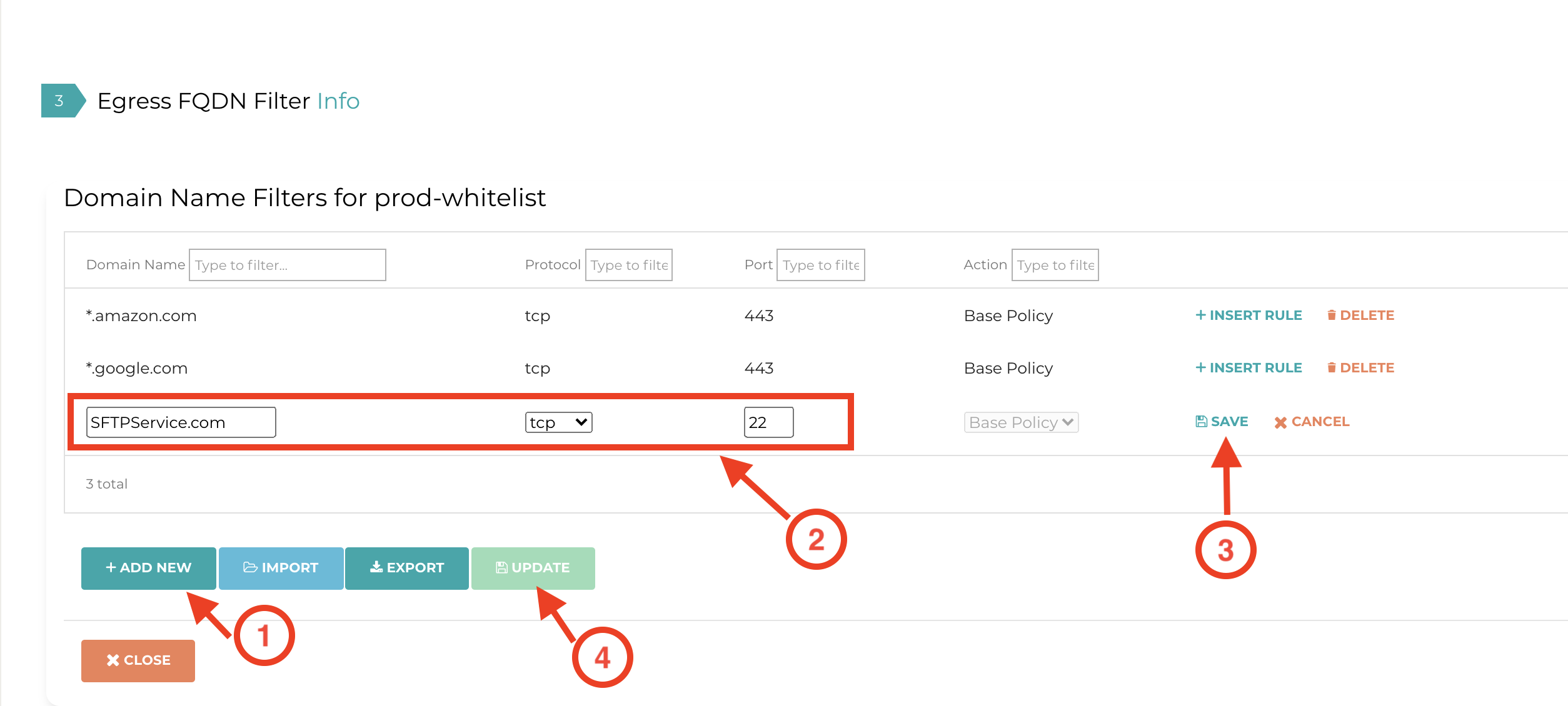Close the Domain Name Filters dialog
The image size is (1568, 706).
(138, 660)
